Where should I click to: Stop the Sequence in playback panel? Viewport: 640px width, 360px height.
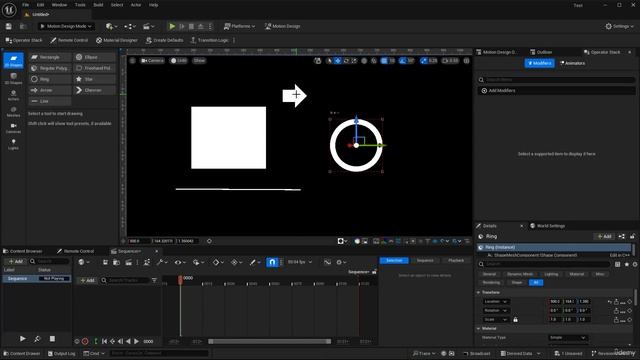52,339
